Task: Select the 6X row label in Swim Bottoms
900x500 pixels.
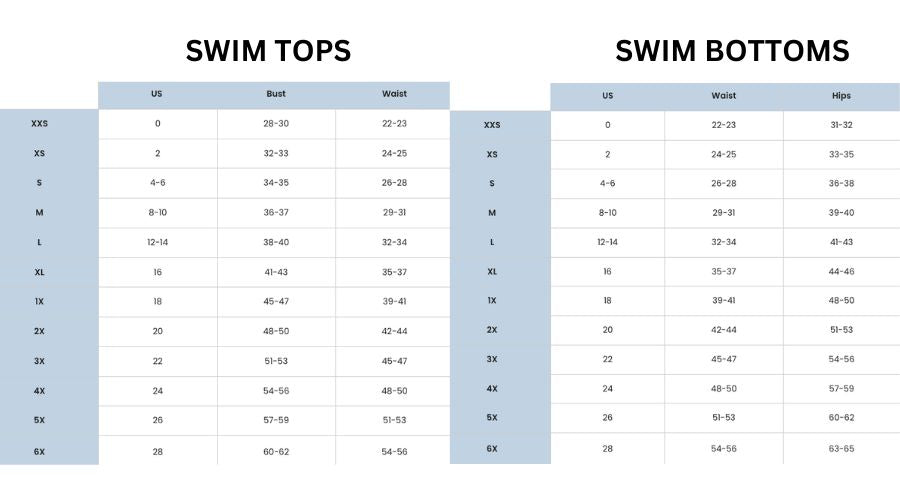Action: point(492,448)
